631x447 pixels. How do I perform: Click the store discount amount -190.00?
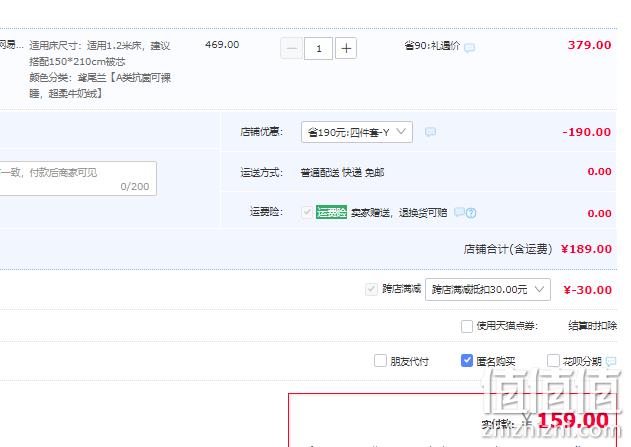click(x=587, y=132)
